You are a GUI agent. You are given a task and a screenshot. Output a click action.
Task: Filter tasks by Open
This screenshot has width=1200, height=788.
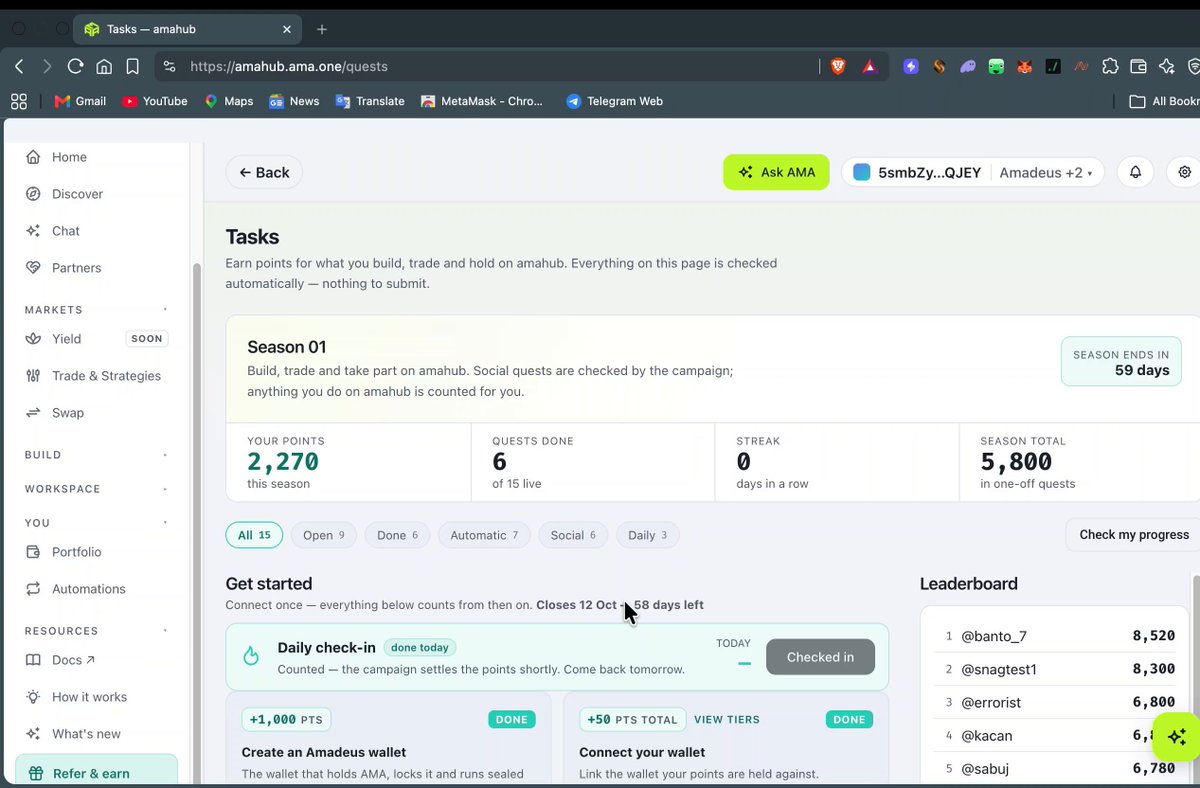[x=324, y=535]
